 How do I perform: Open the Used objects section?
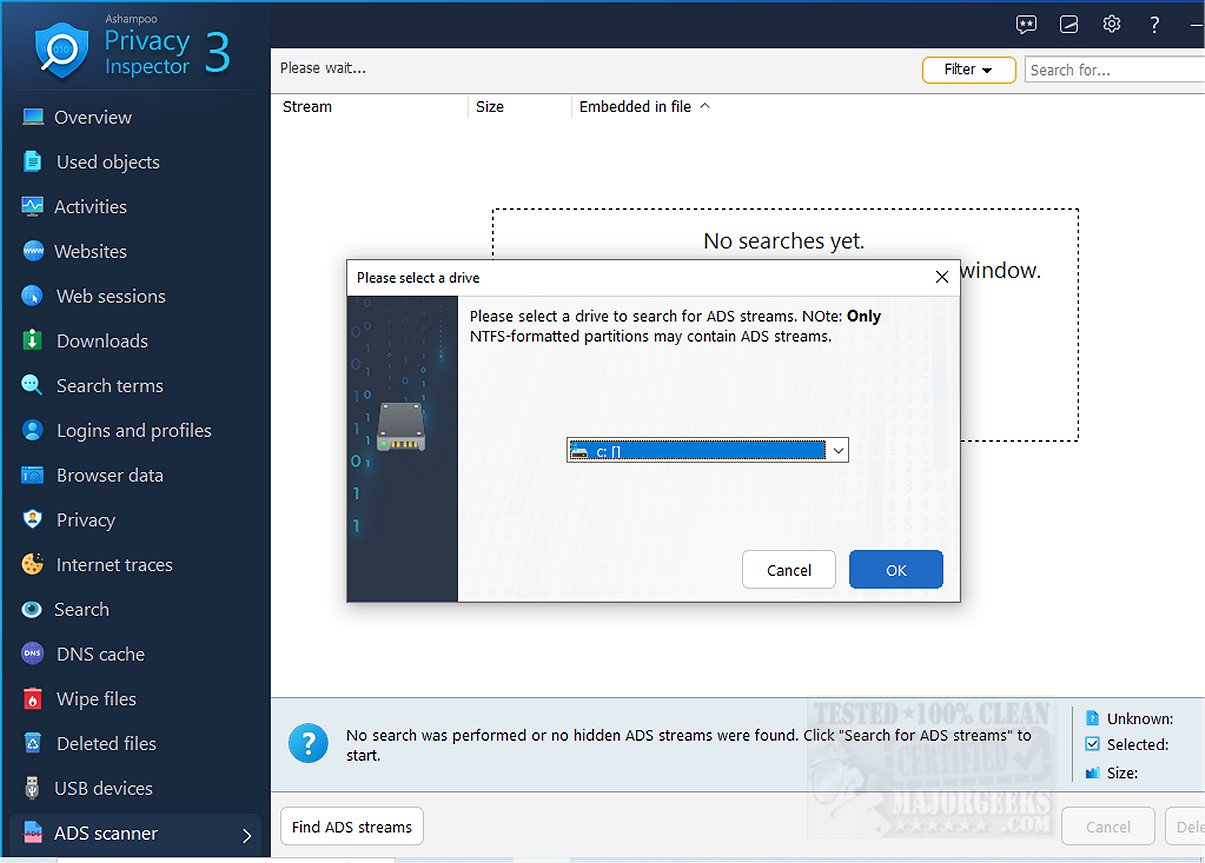[108, 162]
